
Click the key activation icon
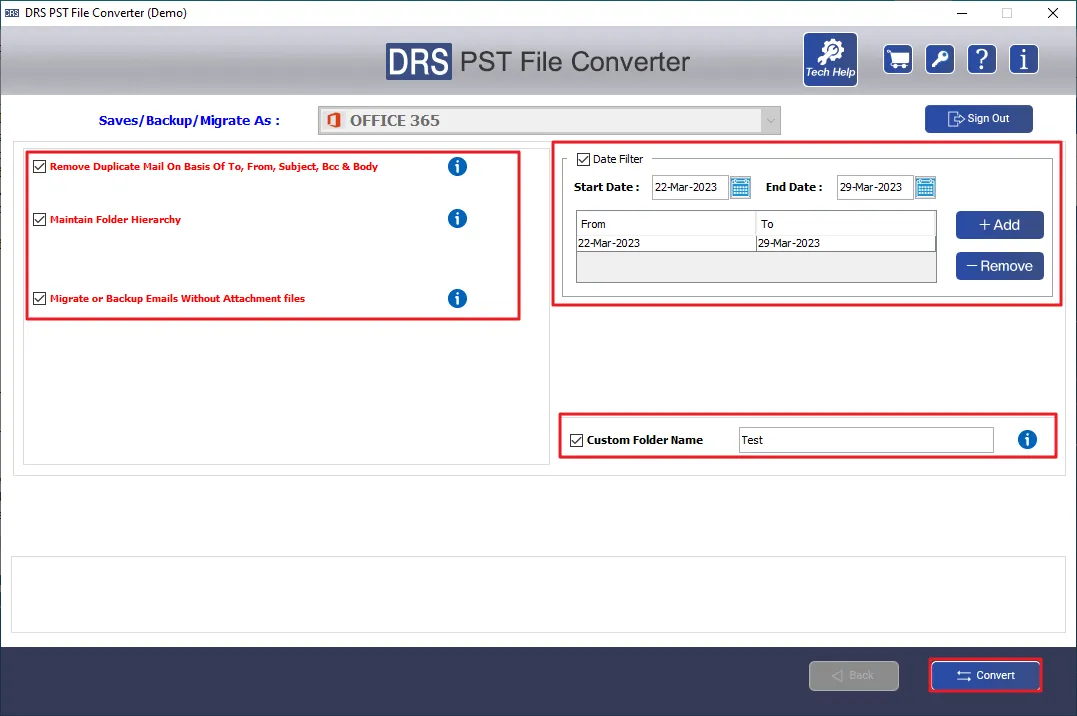[x=940, y=59]
